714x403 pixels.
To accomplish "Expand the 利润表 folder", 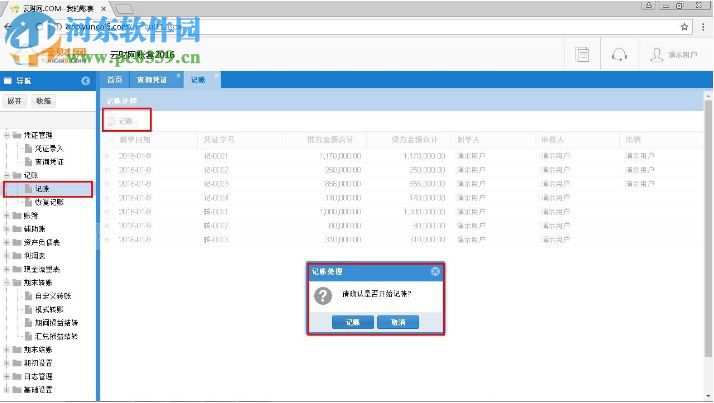I will (x=7, y=255).
